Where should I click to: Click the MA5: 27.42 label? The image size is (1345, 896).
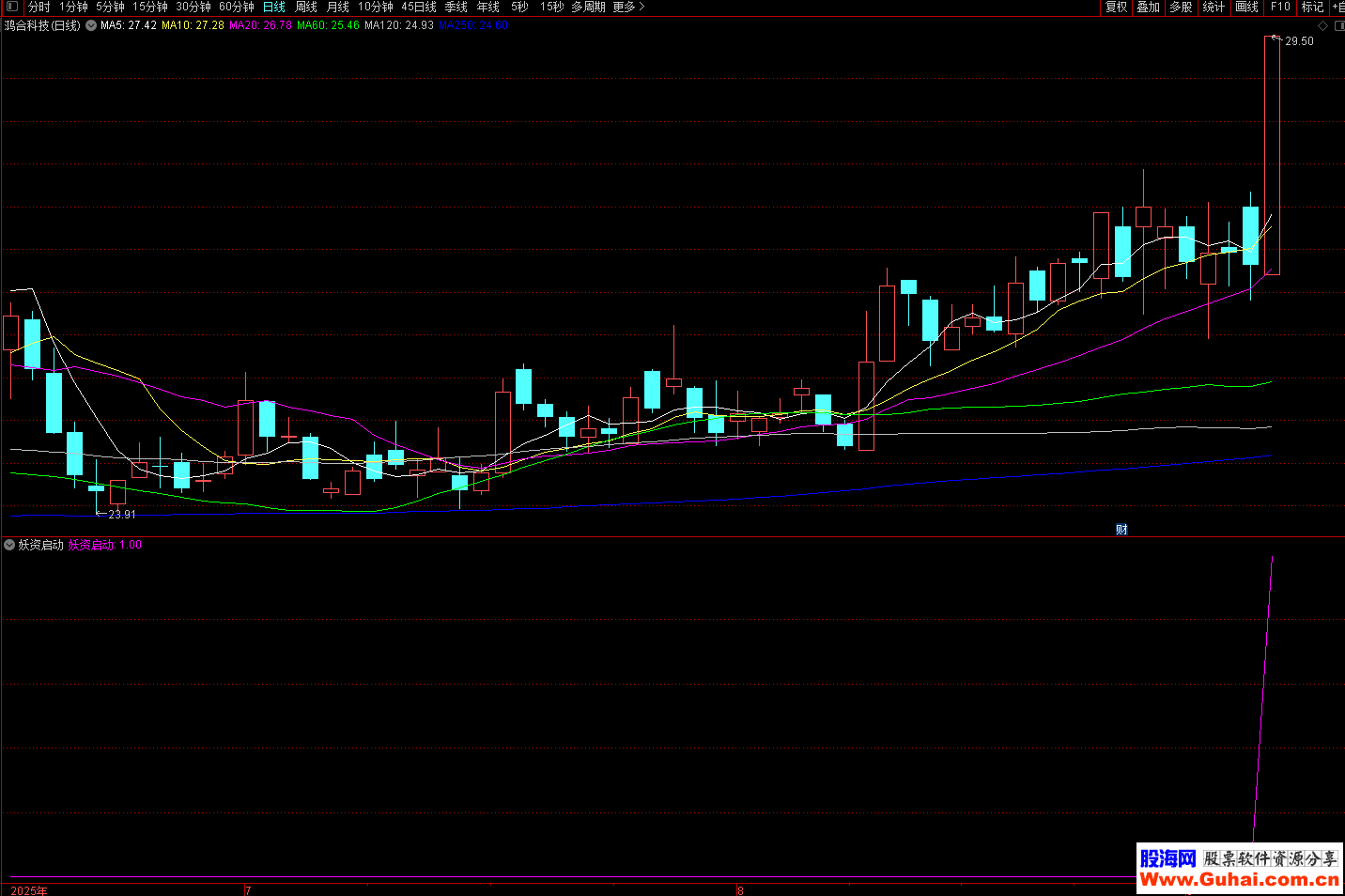click(x=129, y=25)
